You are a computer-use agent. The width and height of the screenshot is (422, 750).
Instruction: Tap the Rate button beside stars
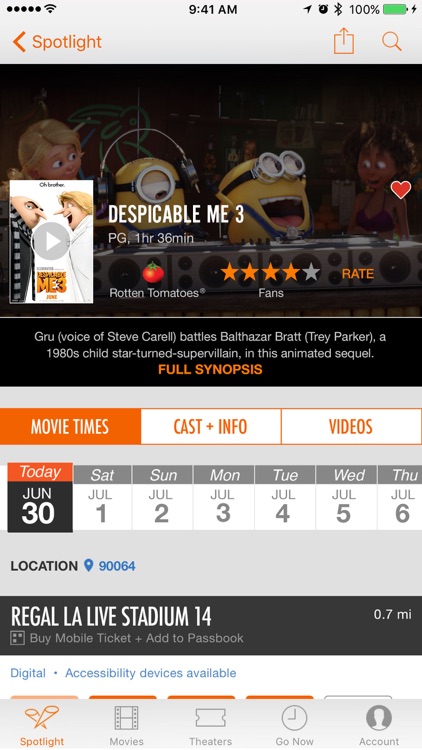(x=357, y=274)
